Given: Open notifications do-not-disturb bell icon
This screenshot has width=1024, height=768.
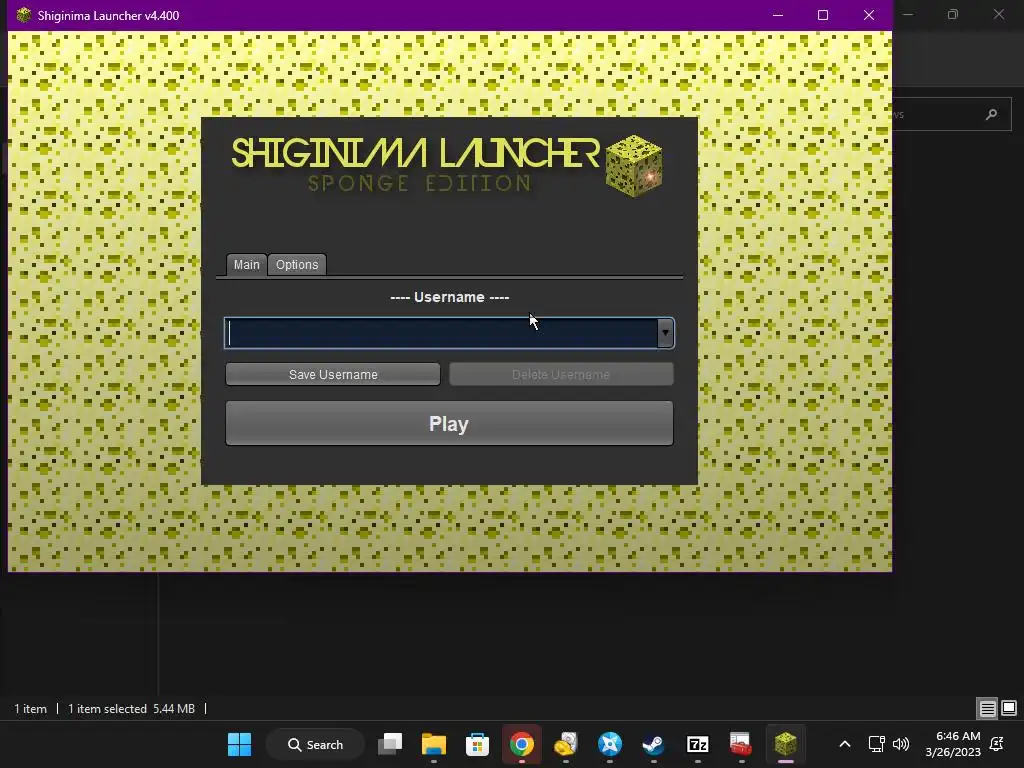Looking at the screenshot, I should [x=997, y=744].
